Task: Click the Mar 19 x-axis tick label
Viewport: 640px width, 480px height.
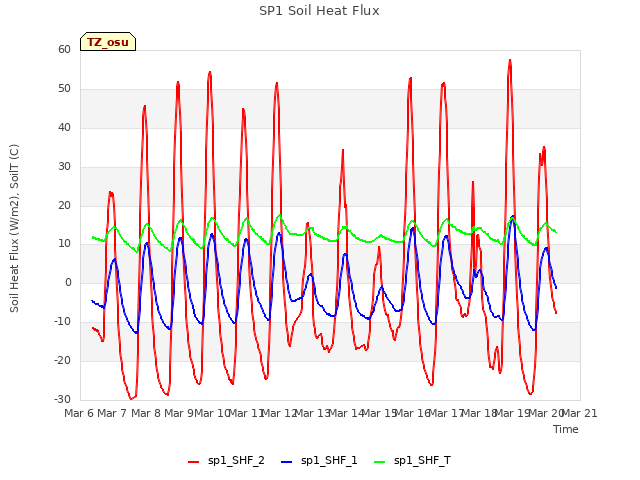Action: pyautogui.click(x=512, y=413)
